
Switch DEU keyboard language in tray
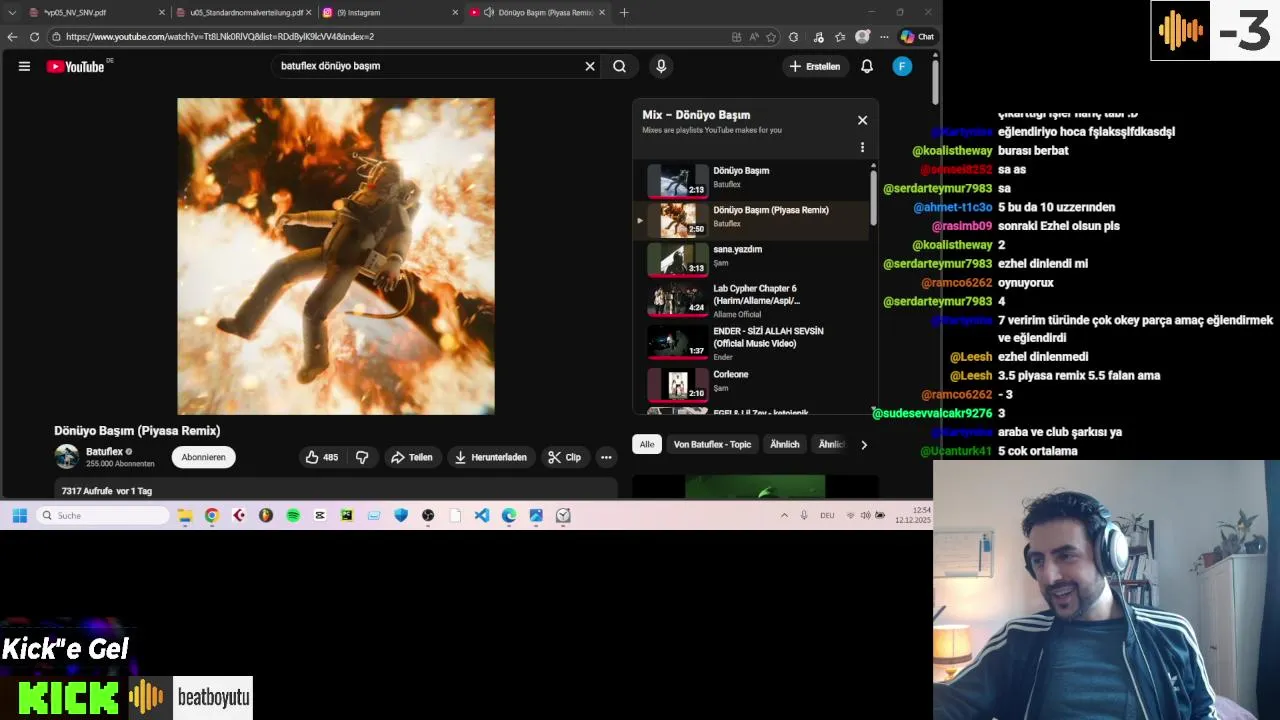click(827, 515)
